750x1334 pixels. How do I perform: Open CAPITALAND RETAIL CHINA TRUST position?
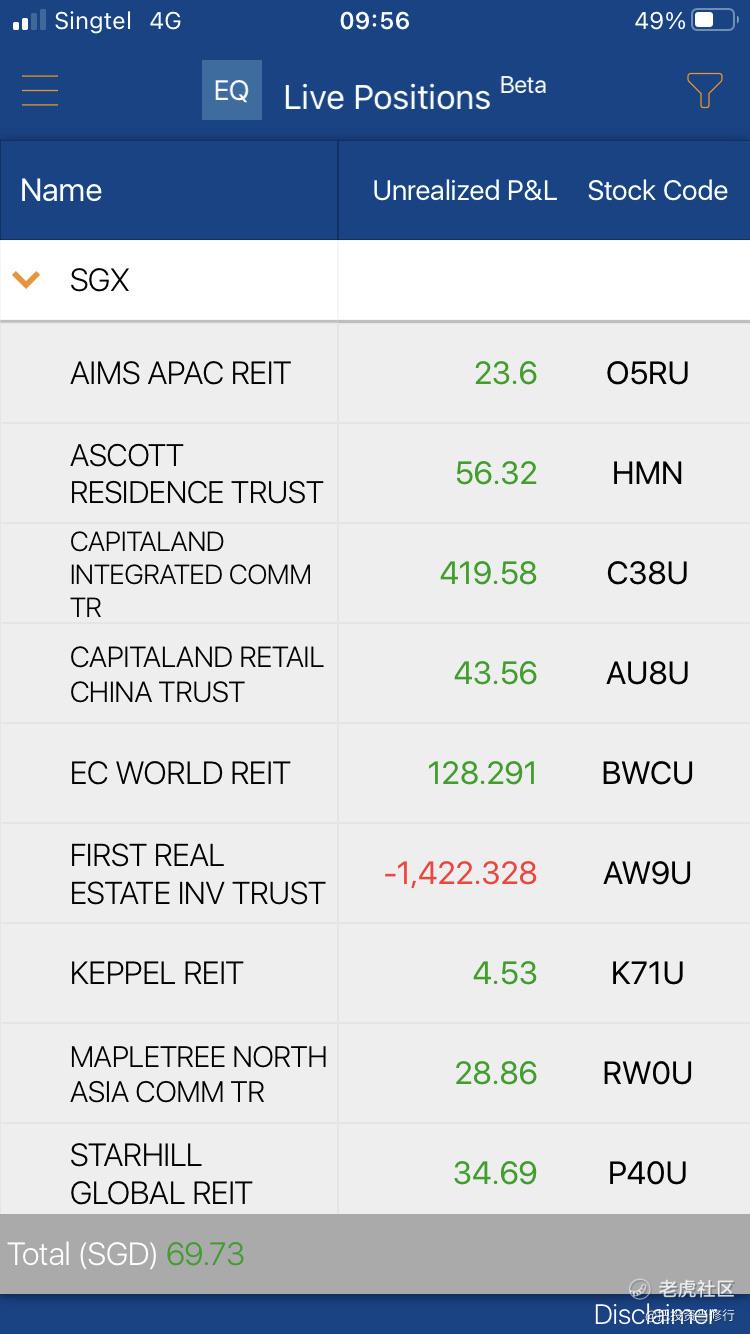[196, 673]
